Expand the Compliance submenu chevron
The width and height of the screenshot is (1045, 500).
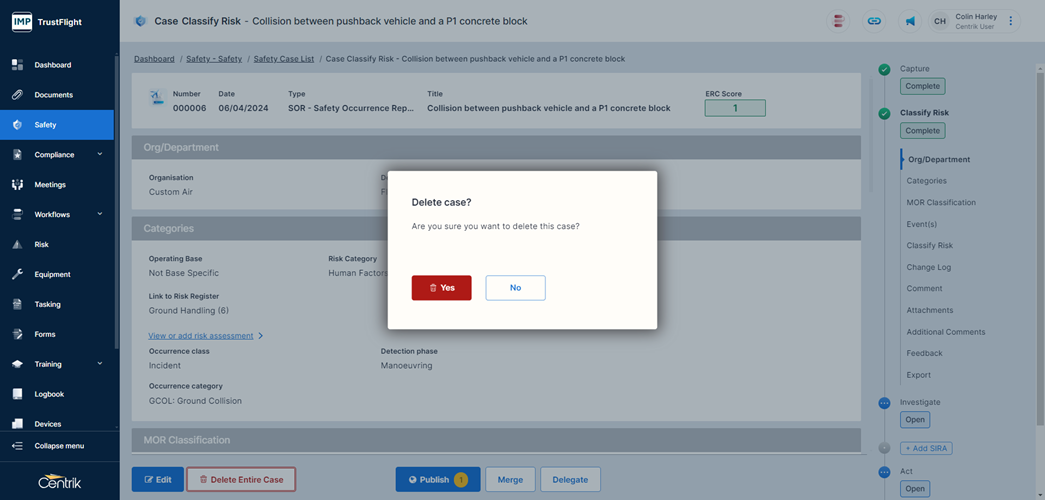pyautogui.click(x=100, y=155)
